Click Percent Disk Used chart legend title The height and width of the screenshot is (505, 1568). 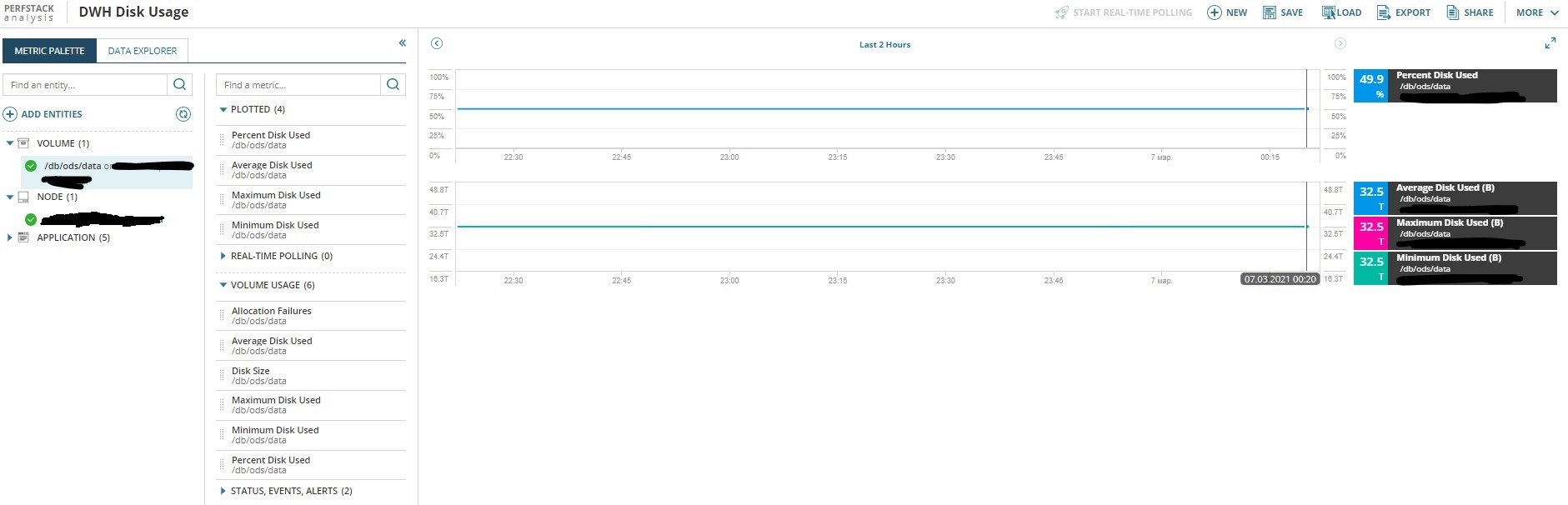pos(1437,75)
